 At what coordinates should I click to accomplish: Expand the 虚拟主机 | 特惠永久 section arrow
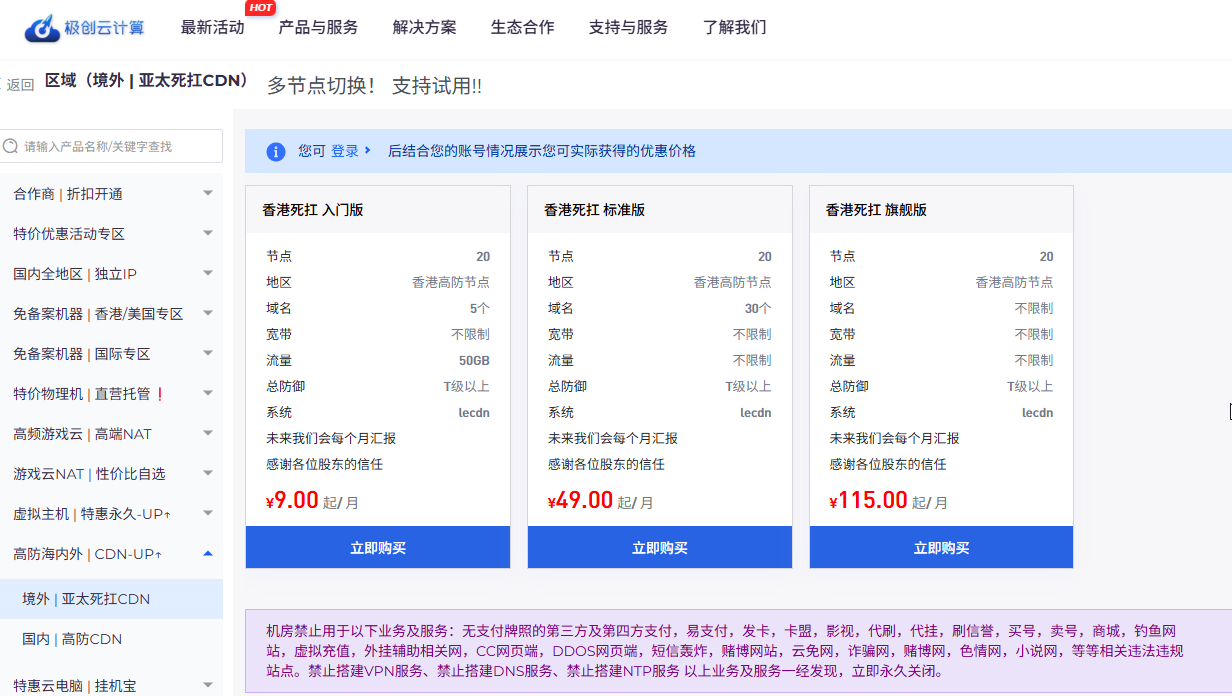click(208, 514)
